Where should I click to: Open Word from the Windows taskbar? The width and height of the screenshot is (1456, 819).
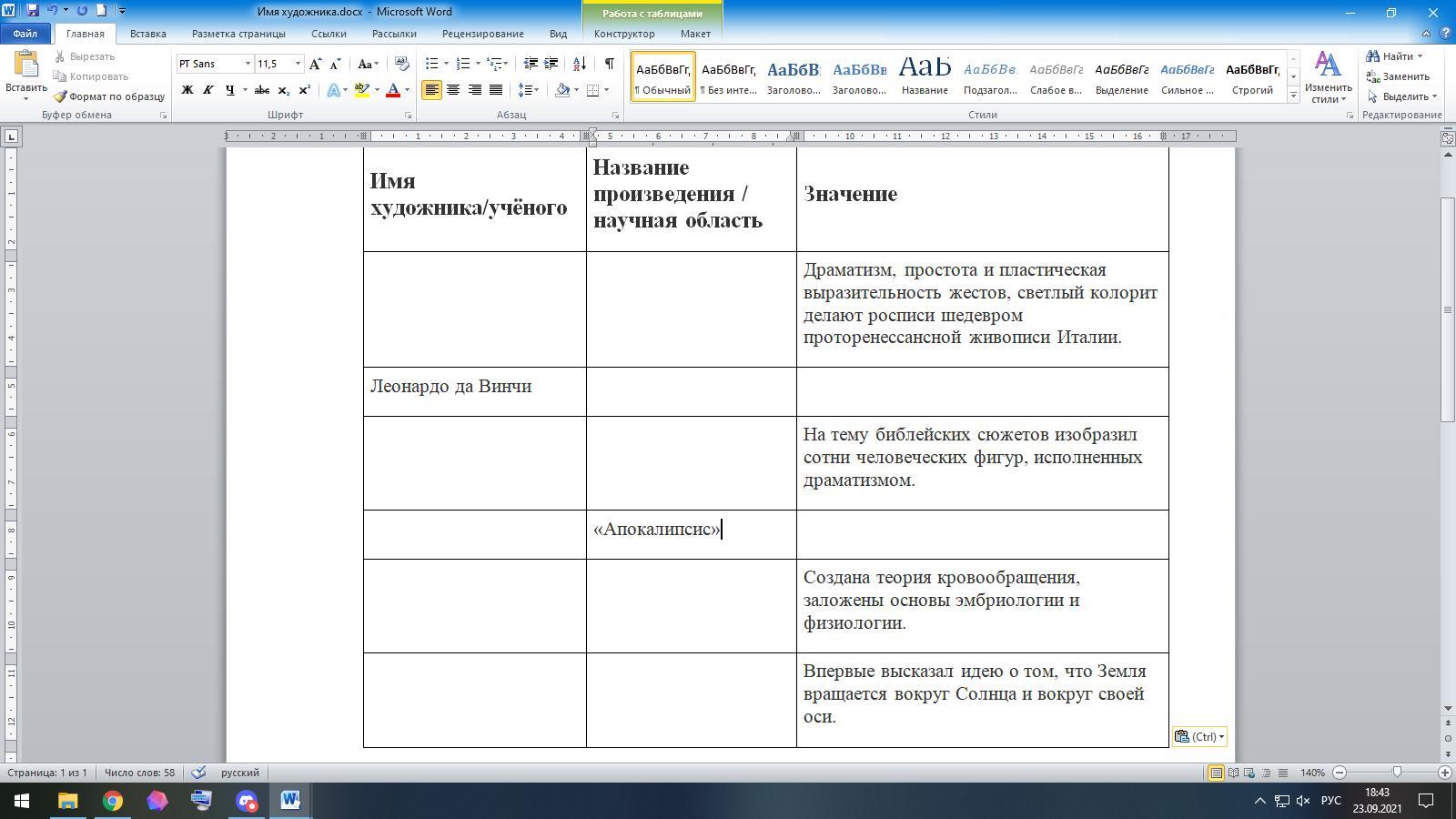[x=290, y=801]
